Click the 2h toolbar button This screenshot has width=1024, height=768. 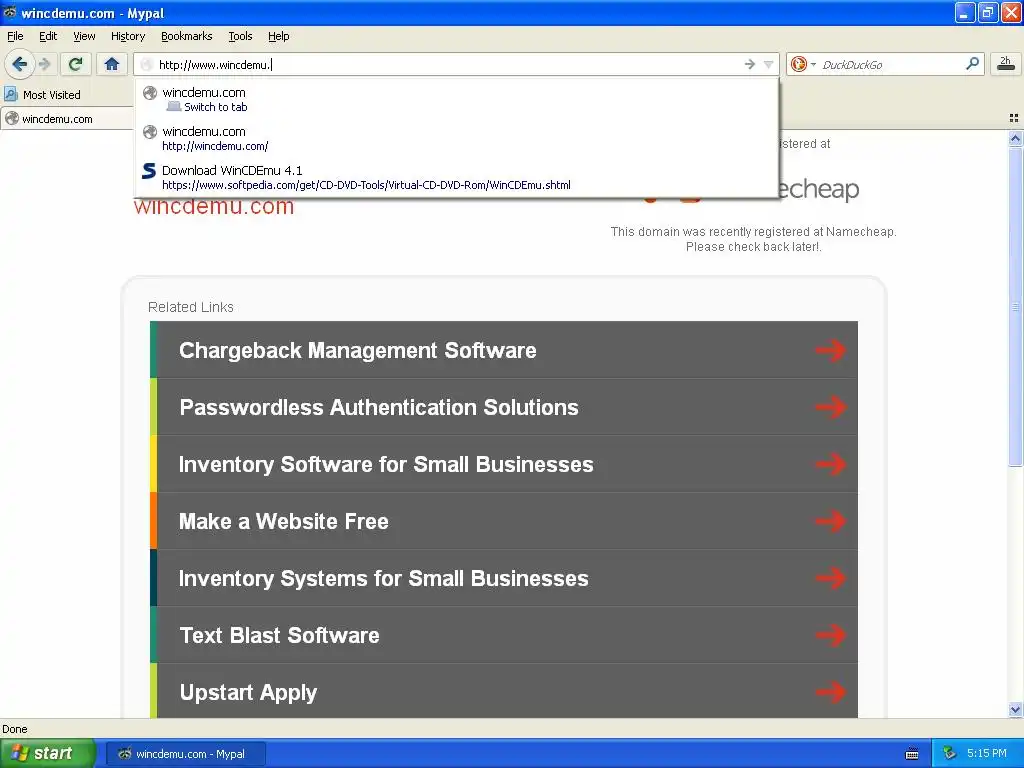pos(1006,63)
